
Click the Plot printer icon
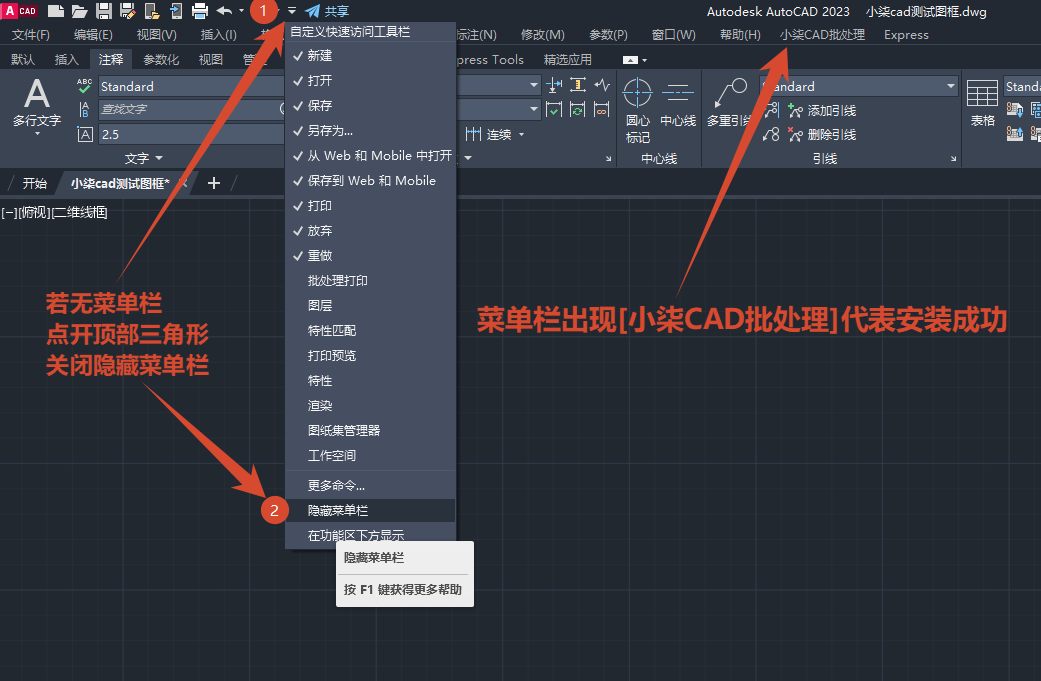(x=200, y=11)
